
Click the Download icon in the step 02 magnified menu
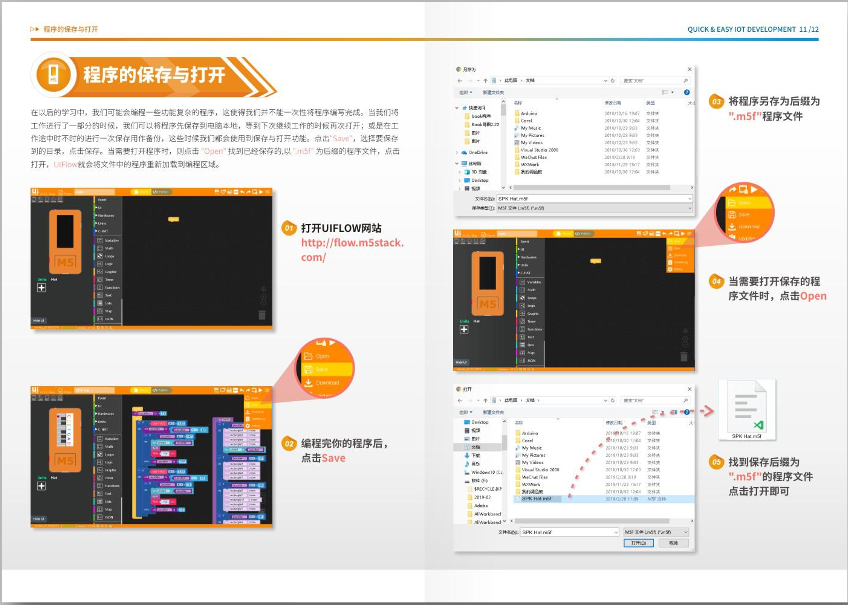pos(308,382)
